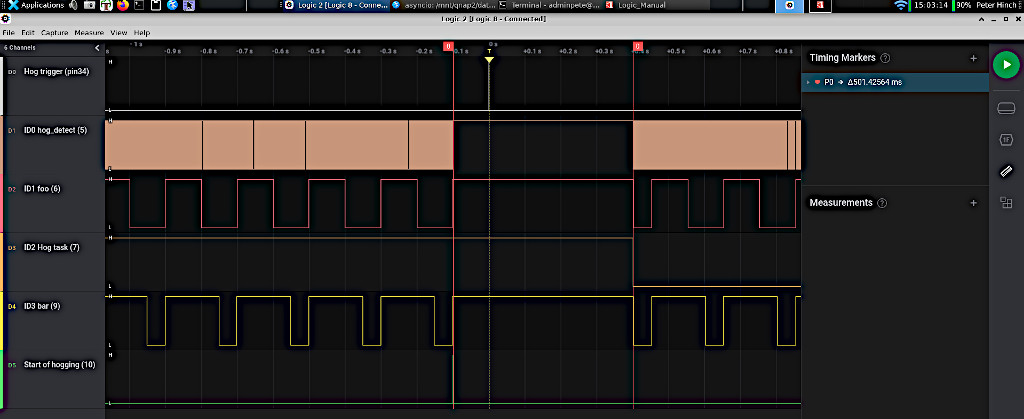The image size is (1024, 419).
Task: Open the Help menu
Action: [142, 33]
